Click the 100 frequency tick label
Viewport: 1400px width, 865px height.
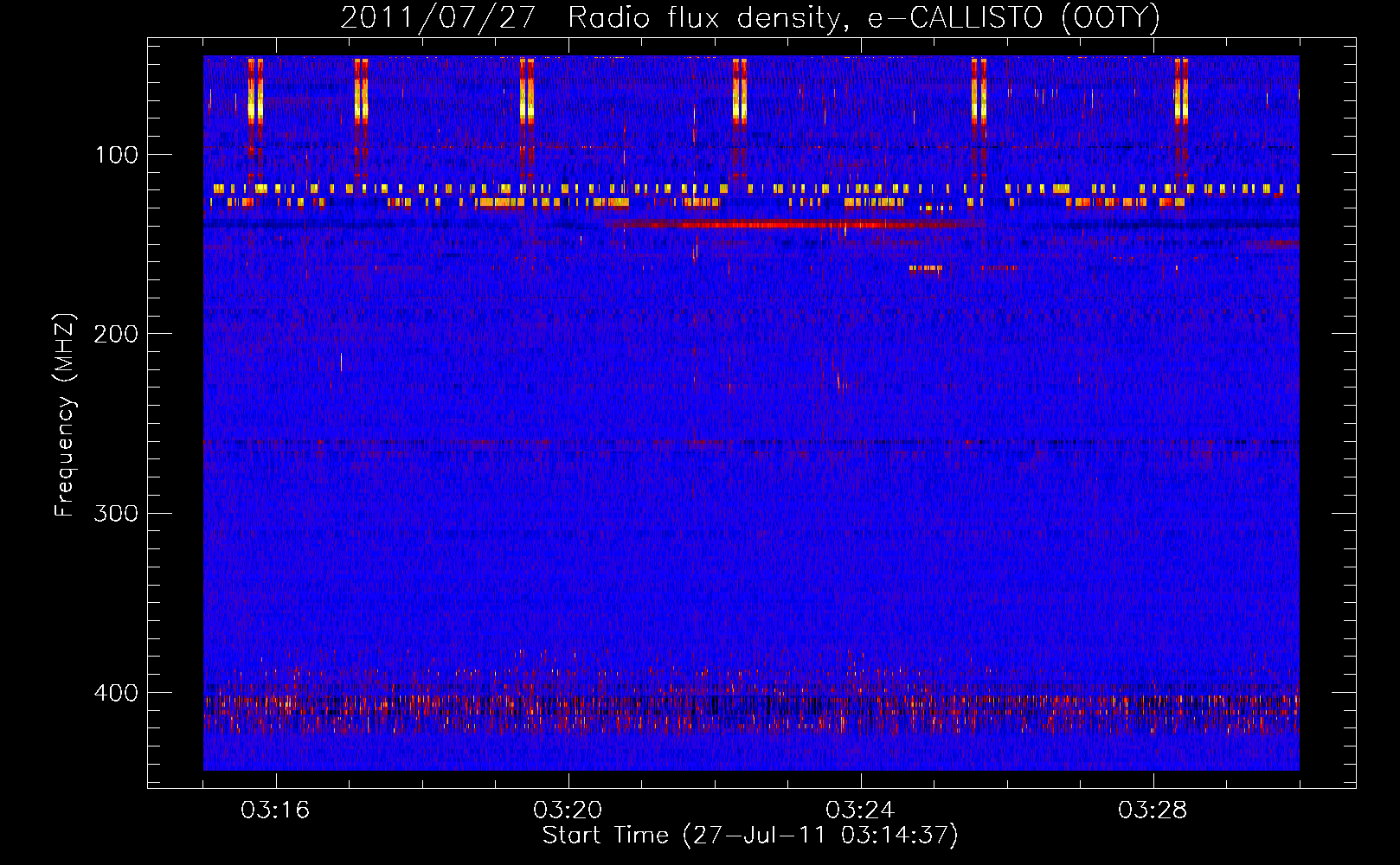[117, 155]
